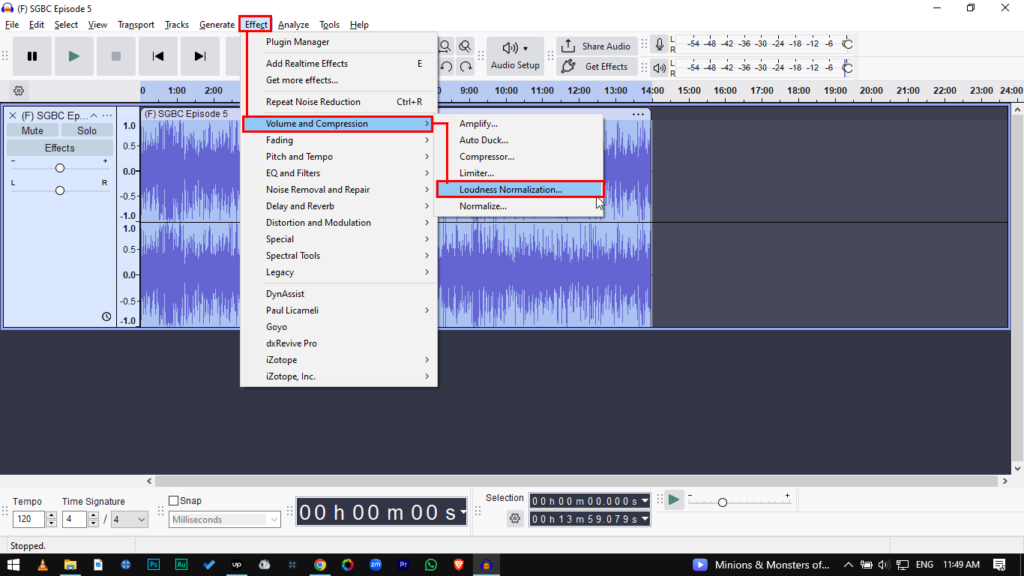Open the track Effects panel
The height and width of the screenshot is (576, 1024).
click(59, 148)
